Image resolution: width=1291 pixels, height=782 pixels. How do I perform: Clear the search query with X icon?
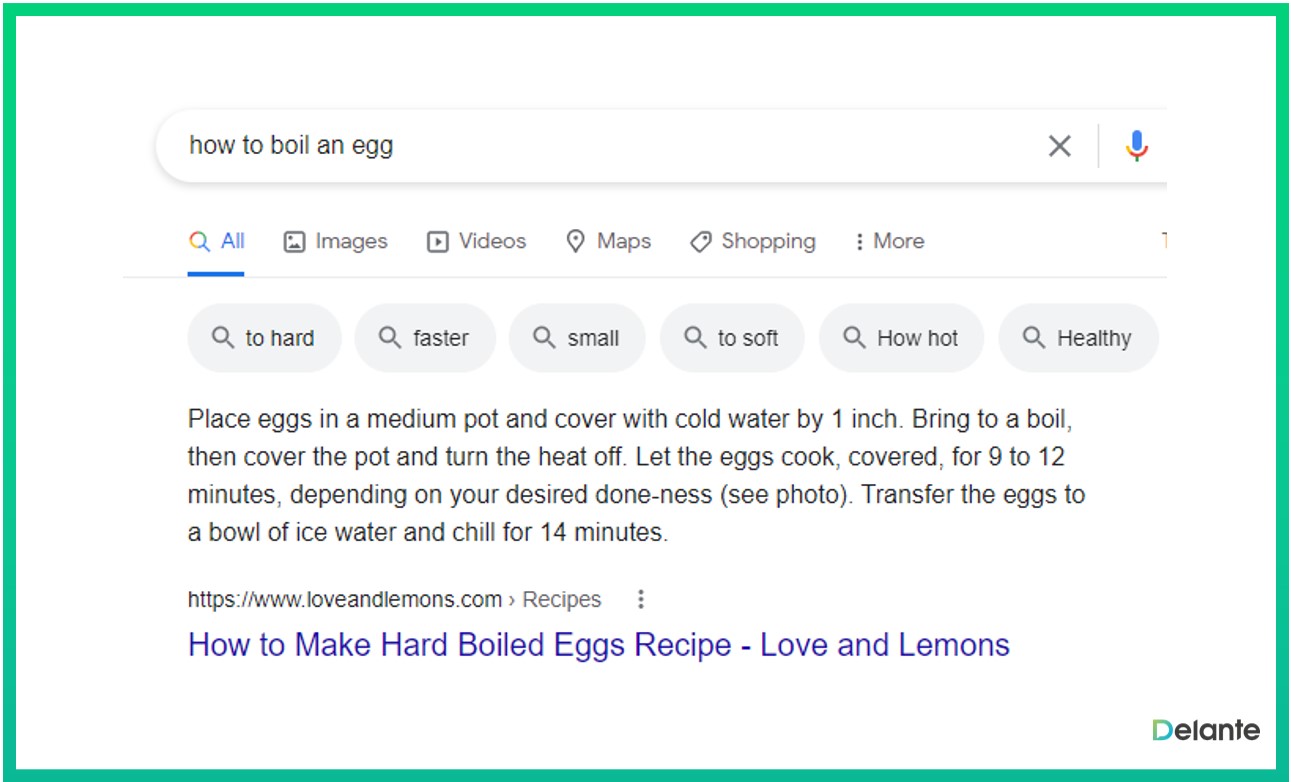[1059, 146]
